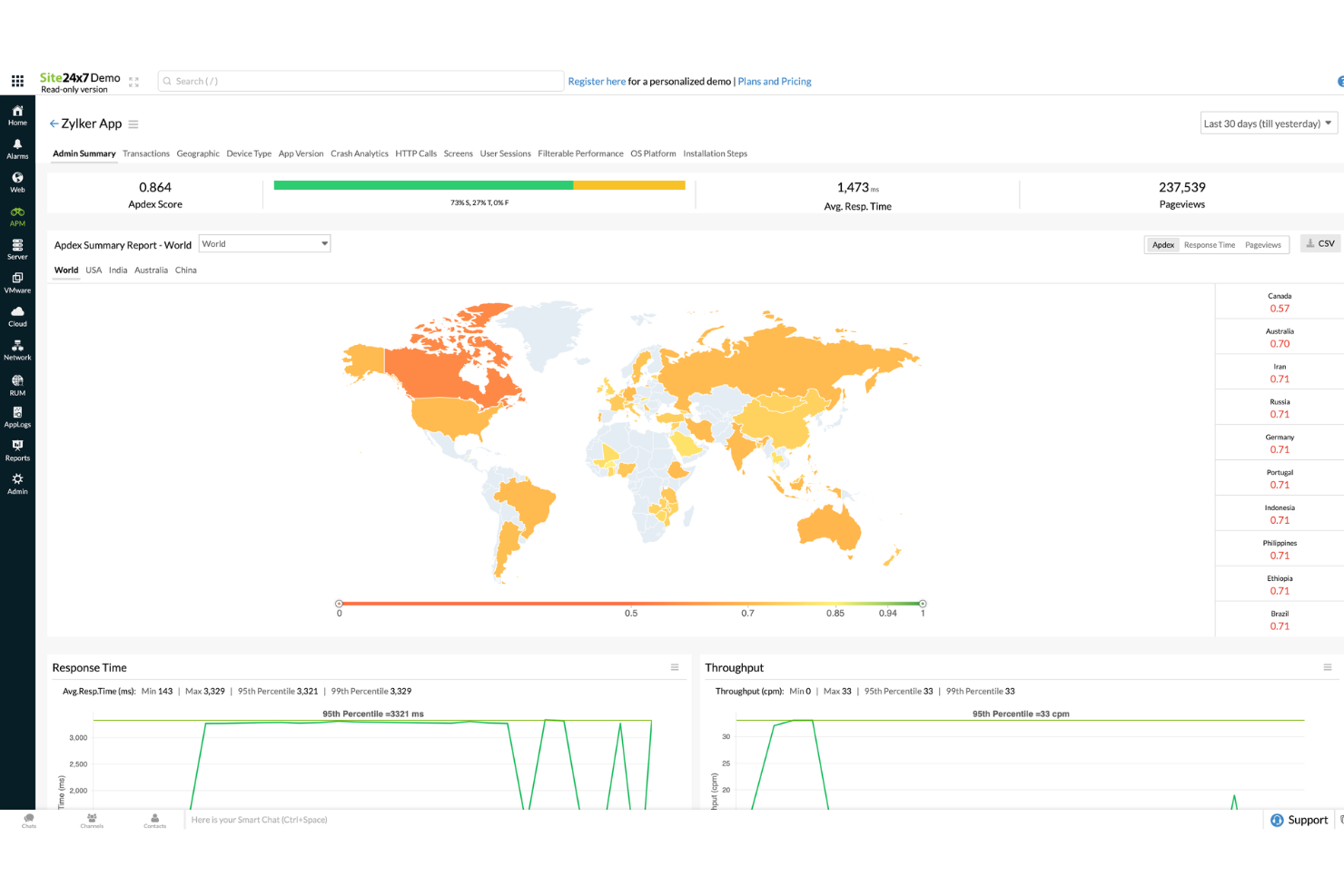1344x896 pixels.
Task: Click the Smart Chat input field
Action: 259,820
